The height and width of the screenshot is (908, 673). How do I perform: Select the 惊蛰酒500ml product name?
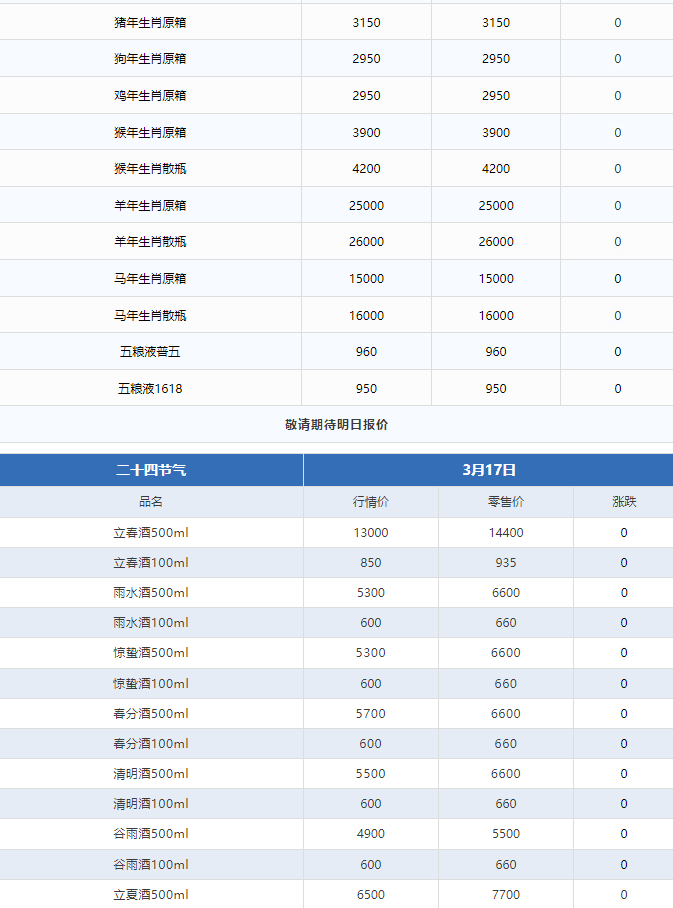pos(151,653)
